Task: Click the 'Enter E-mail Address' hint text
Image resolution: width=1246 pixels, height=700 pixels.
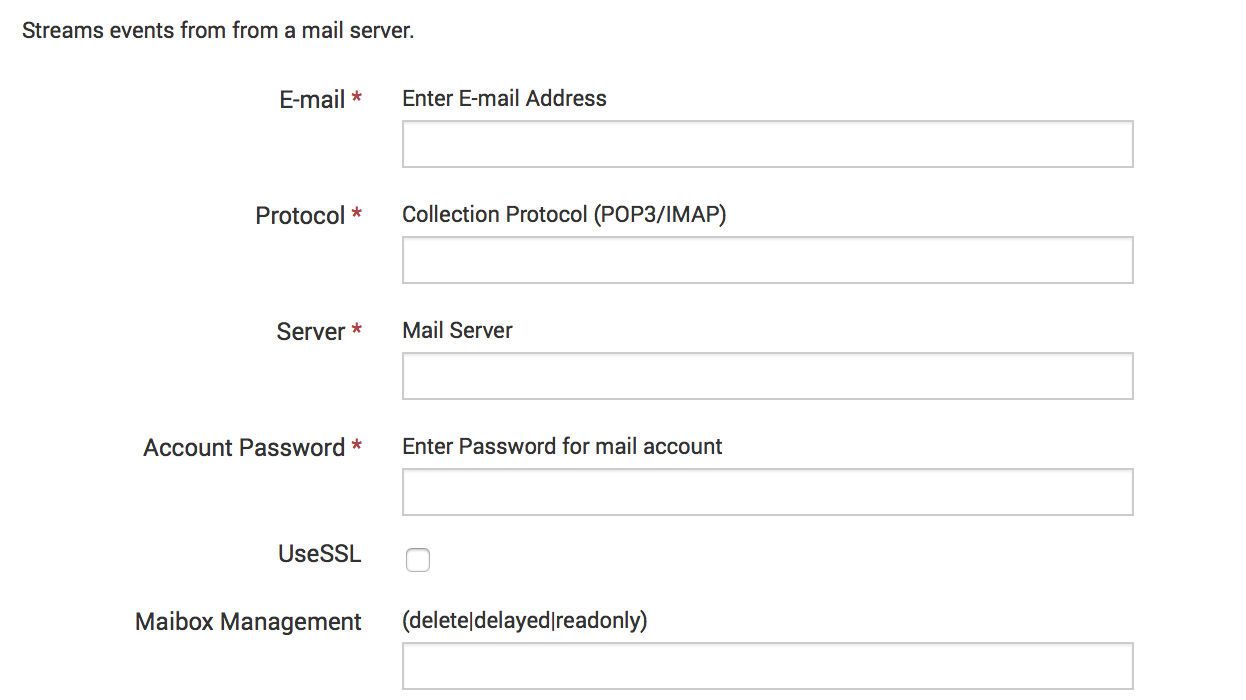Action: [x=504, y=98]
